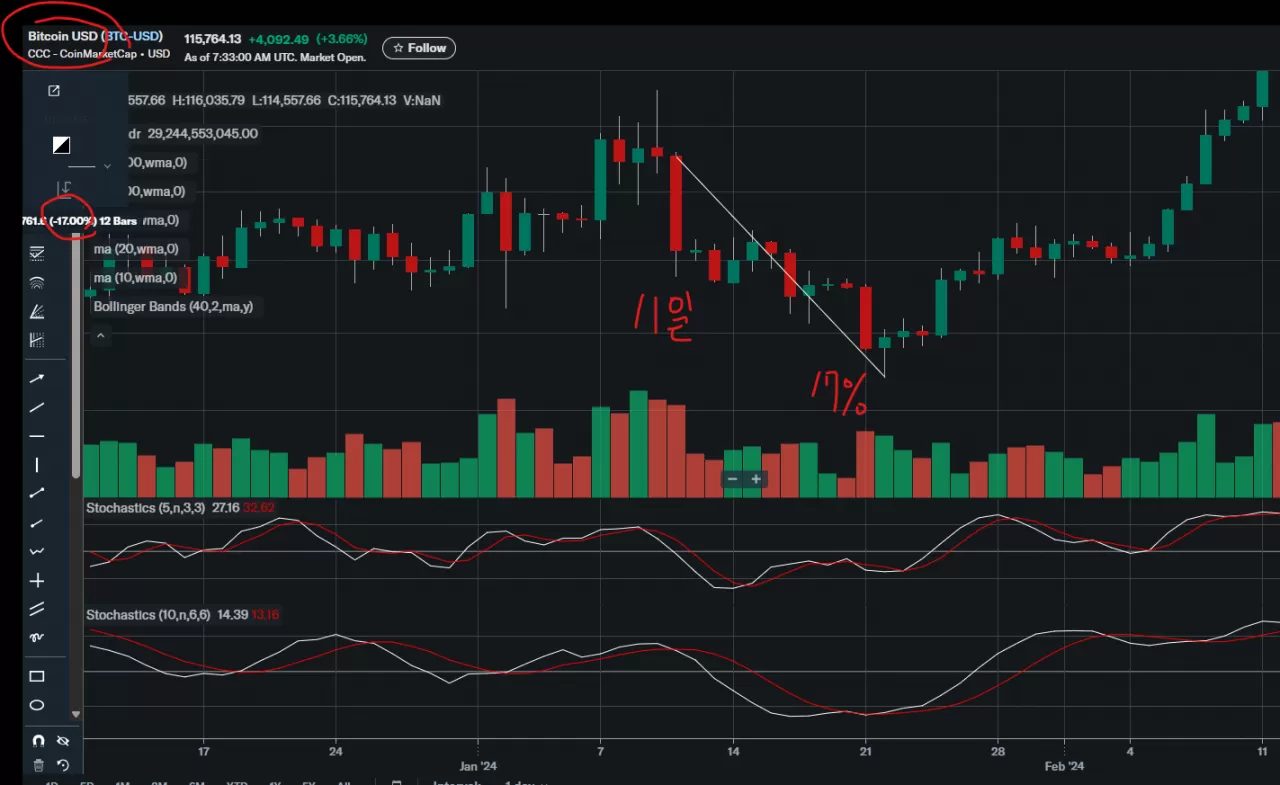Switch to the All range tab

345,783
